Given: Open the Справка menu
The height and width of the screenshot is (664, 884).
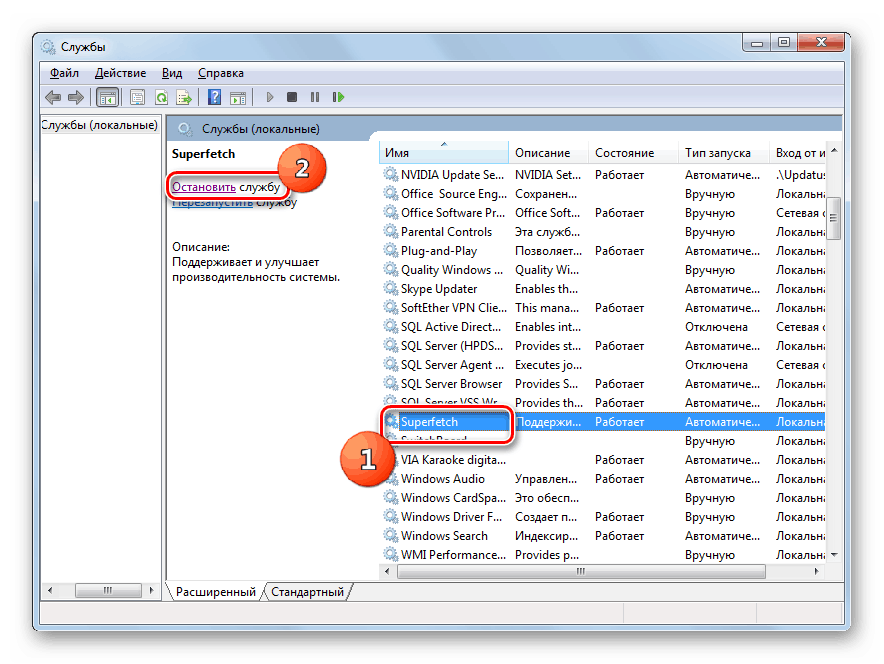Looking at the screenshot, I should coord(220,73).
